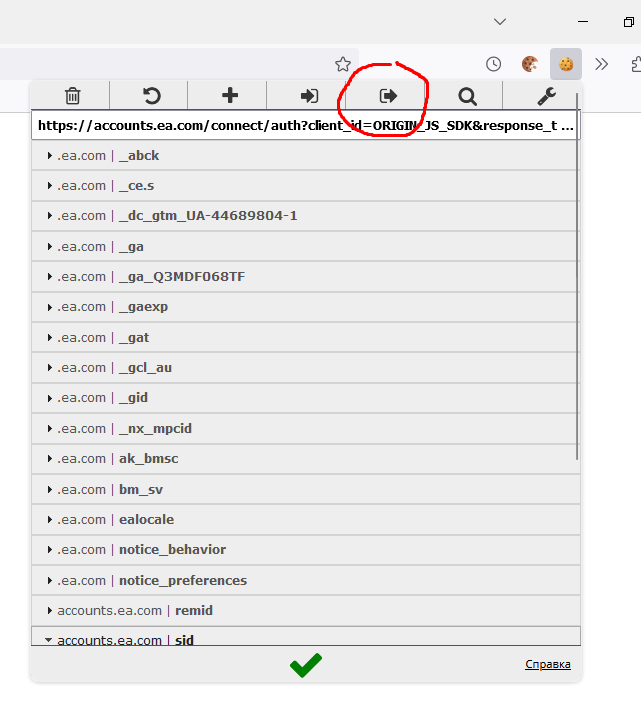Screen dimensions: 641x710
Task: Click the accounts.ea.com URL field
Action: click(x=306, y=125)
